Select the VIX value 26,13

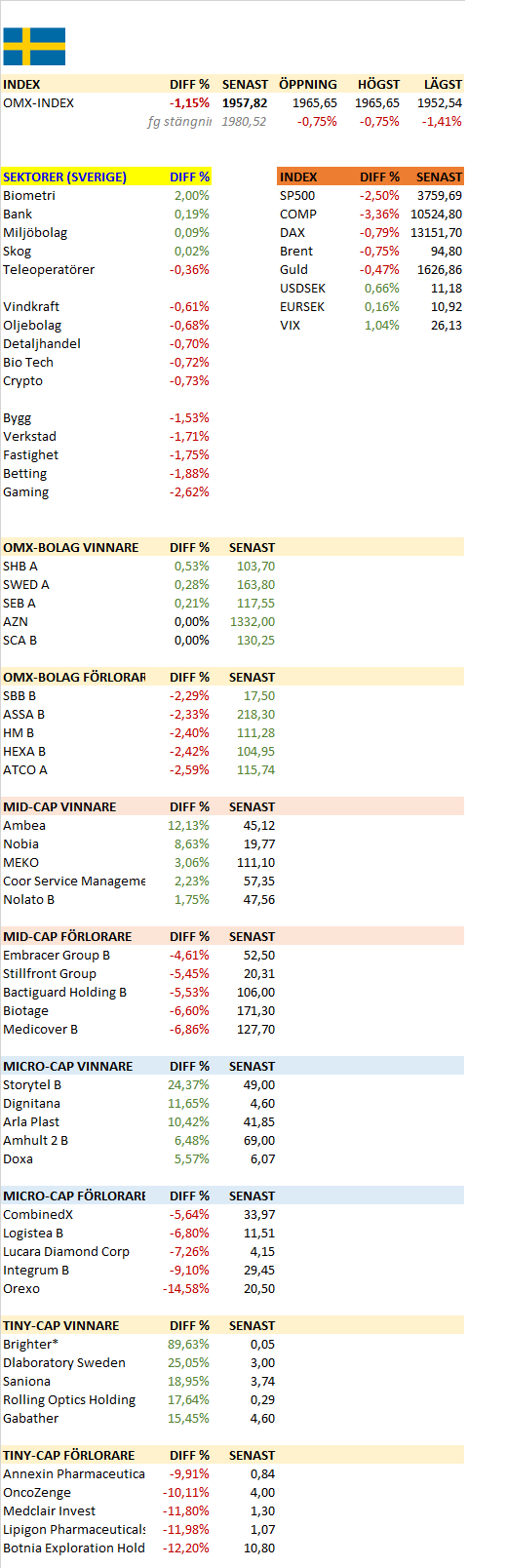point(447,325)
